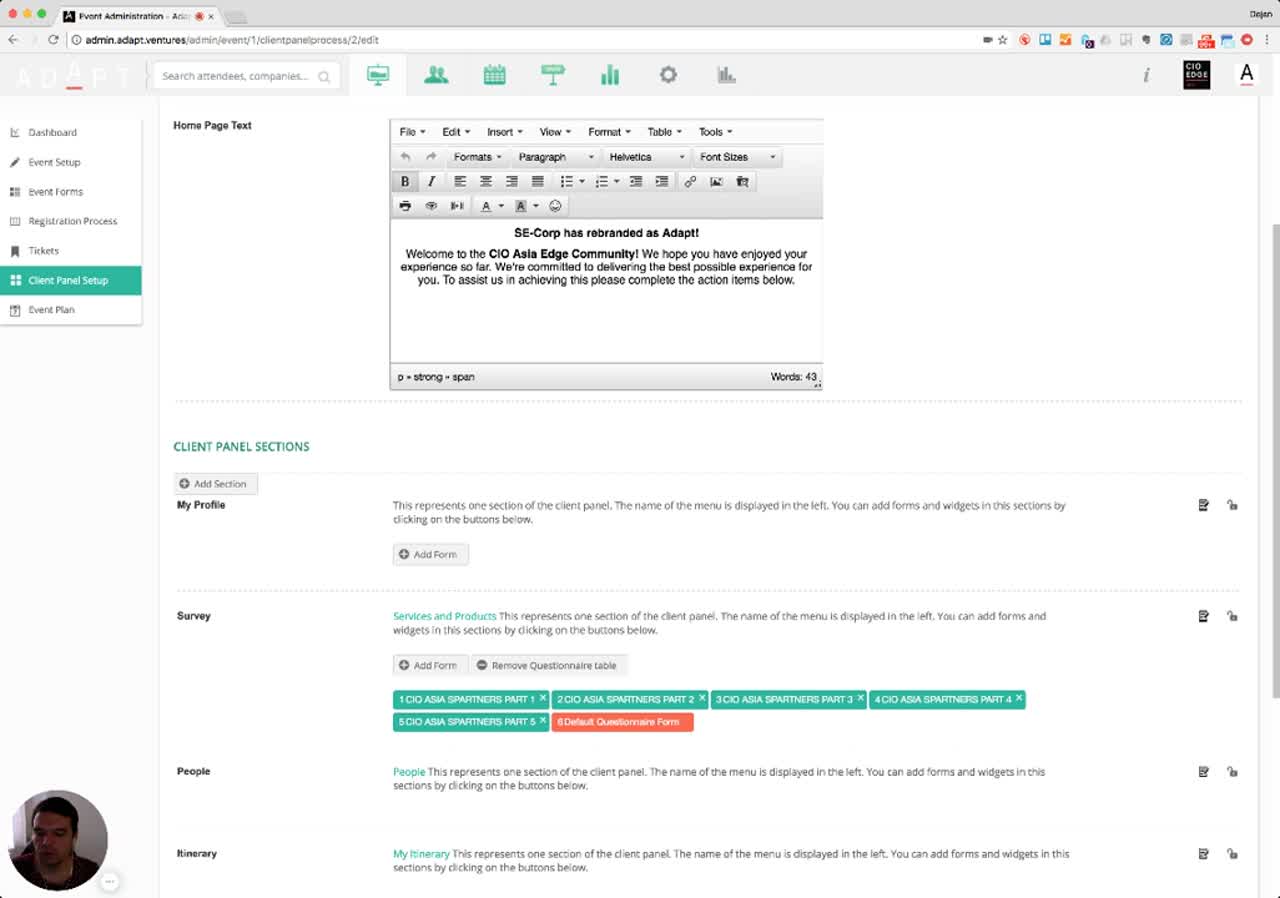1280x898 pixels.
Task: Open the calendar icon in top navigation
Action: pos(494,75)
